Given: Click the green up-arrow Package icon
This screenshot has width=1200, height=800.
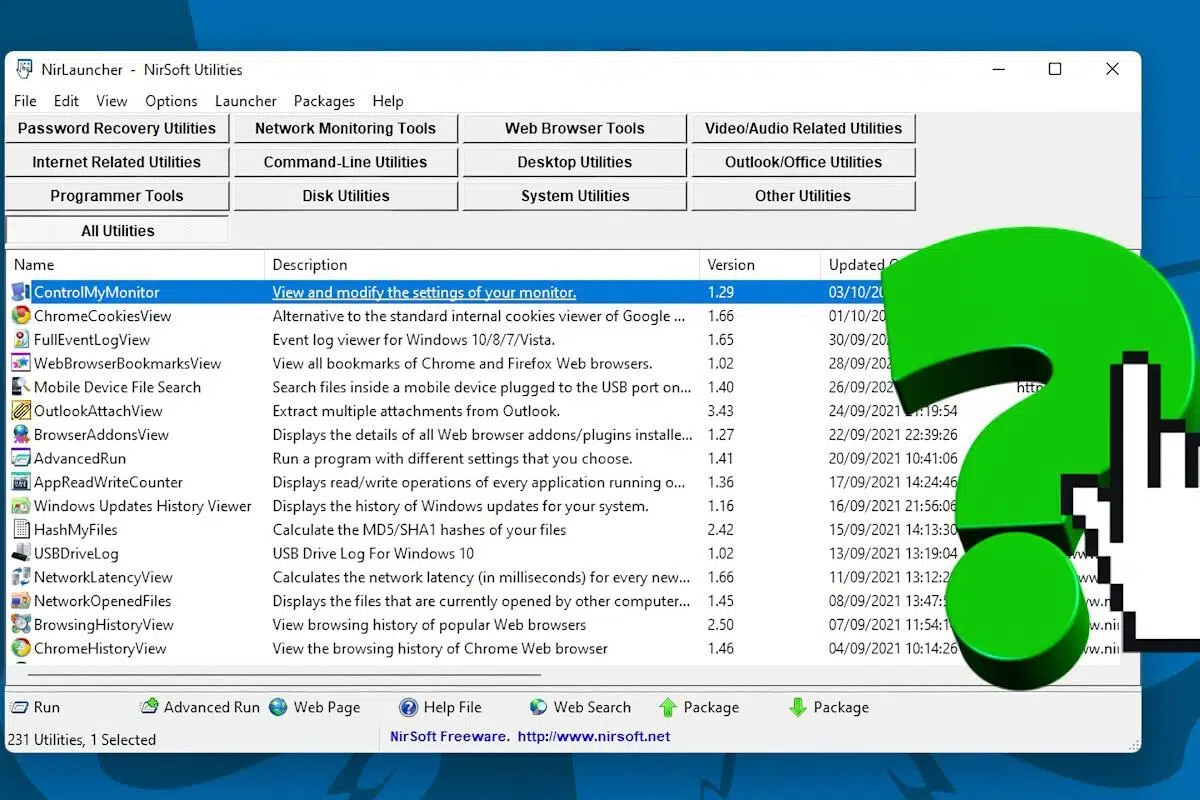Looking at the screenshot, I should 668,708.
